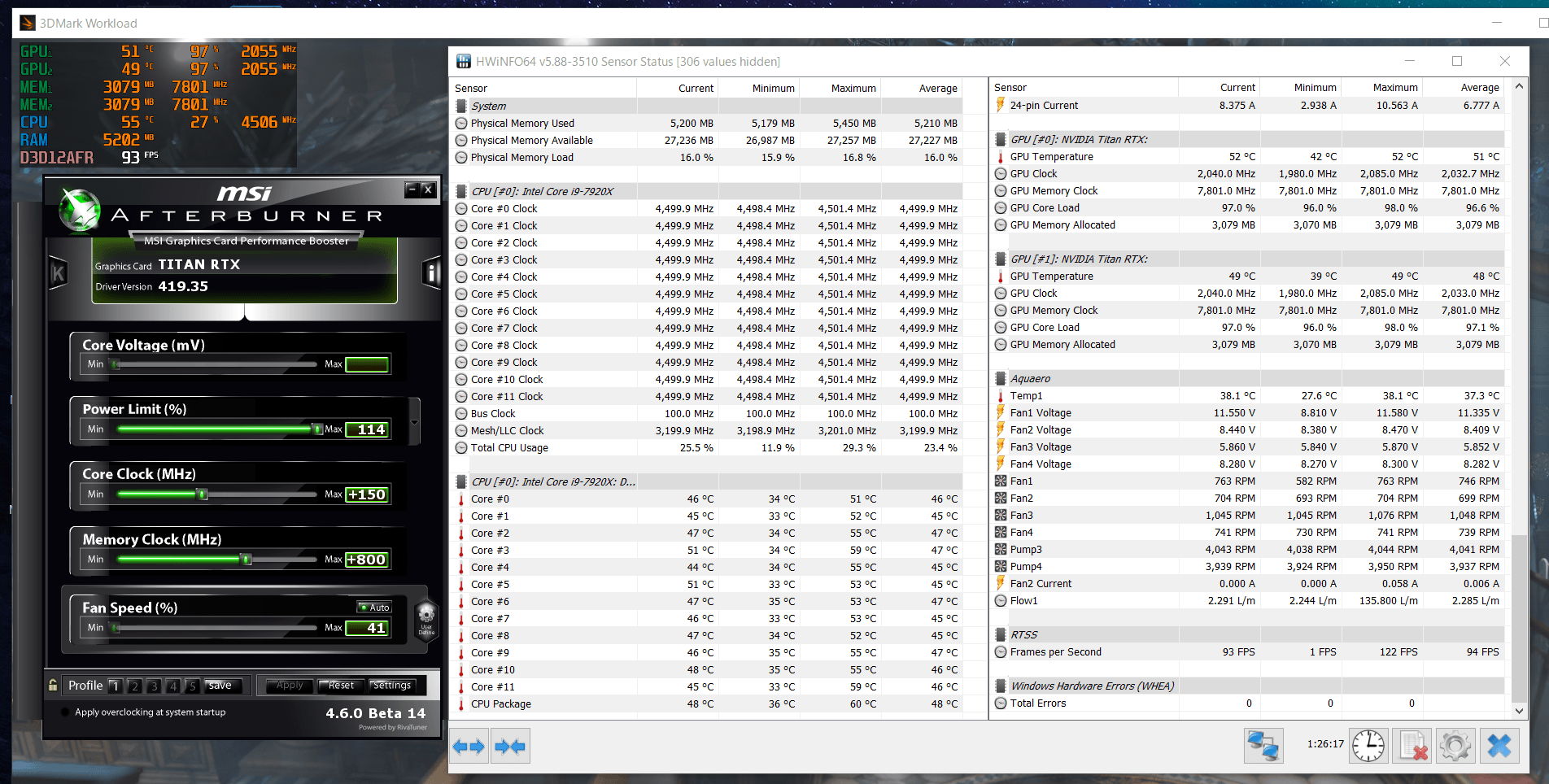
Task: Click the Memory Clock slider handle
Action: [247, 559]
